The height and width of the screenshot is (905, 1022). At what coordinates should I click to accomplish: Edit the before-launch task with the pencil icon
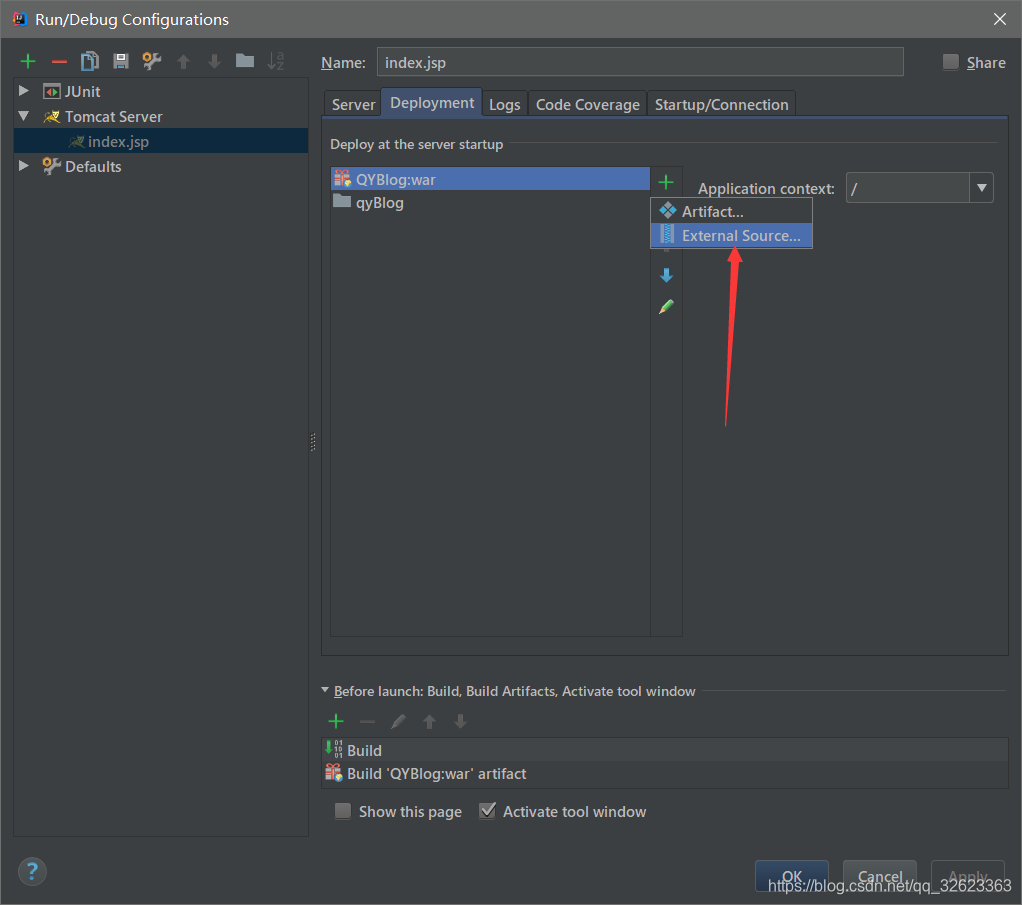398,721
